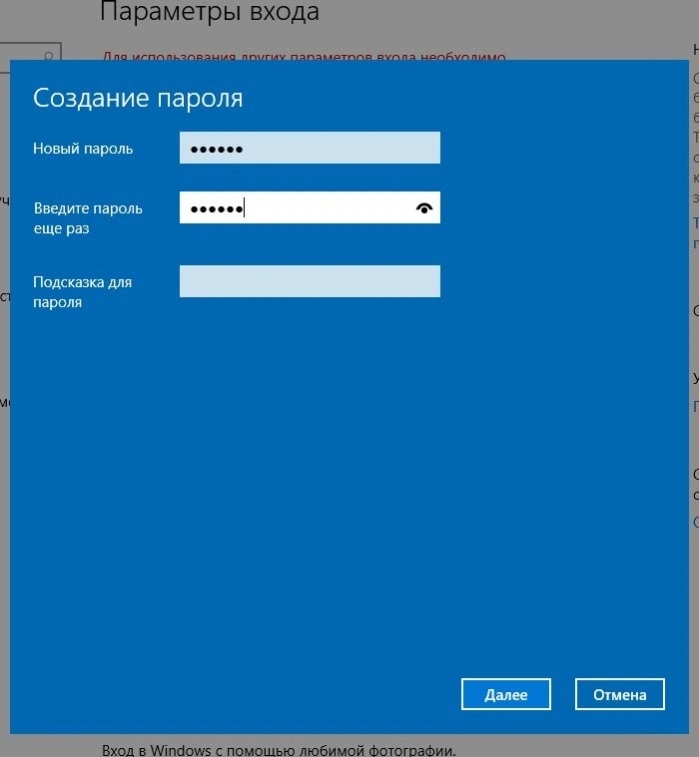Open the cut-off blue link below the У heading
Screen dimensions: 699x757
(x=696, y=407)
